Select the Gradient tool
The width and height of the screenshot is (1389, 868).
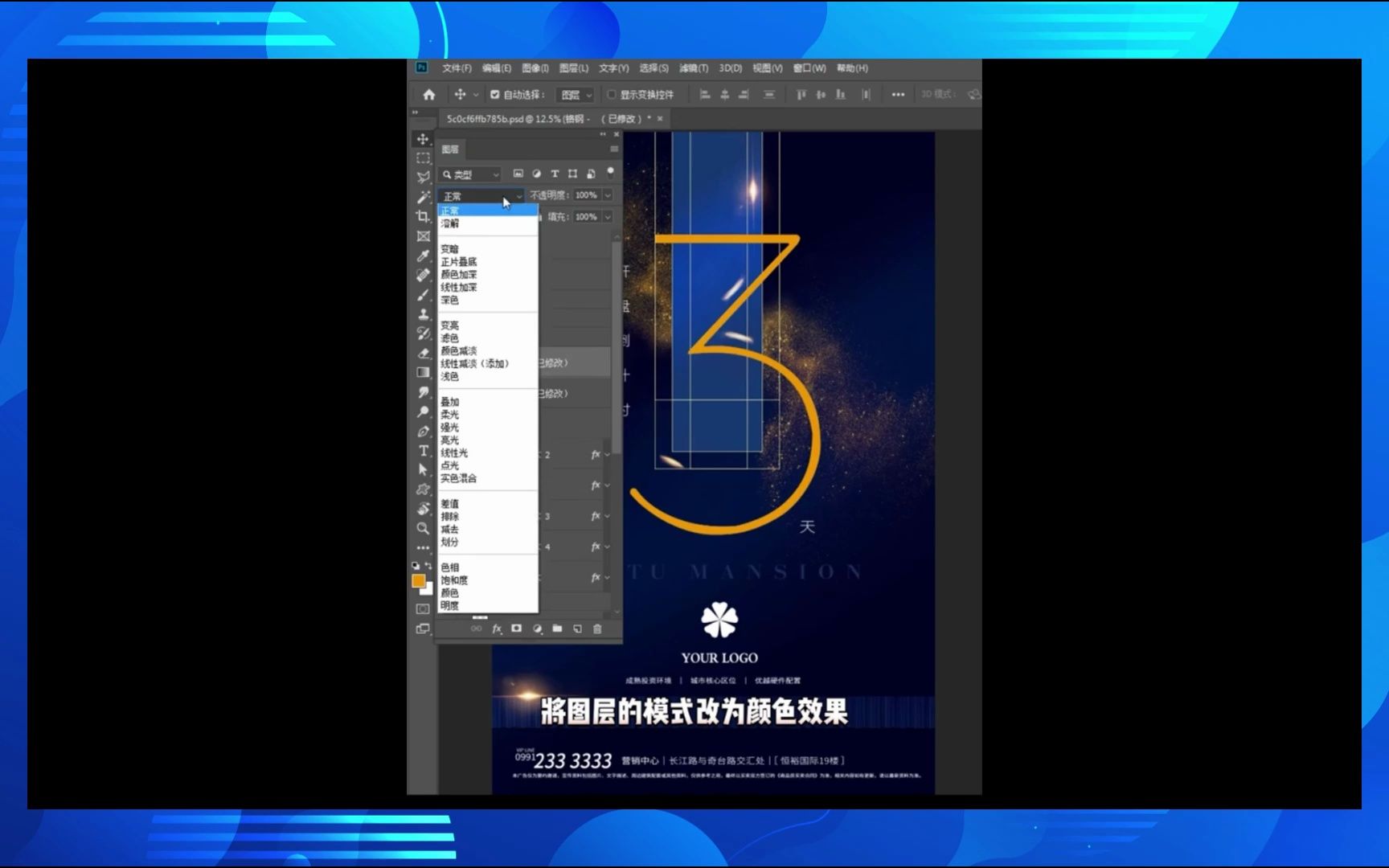423,372
